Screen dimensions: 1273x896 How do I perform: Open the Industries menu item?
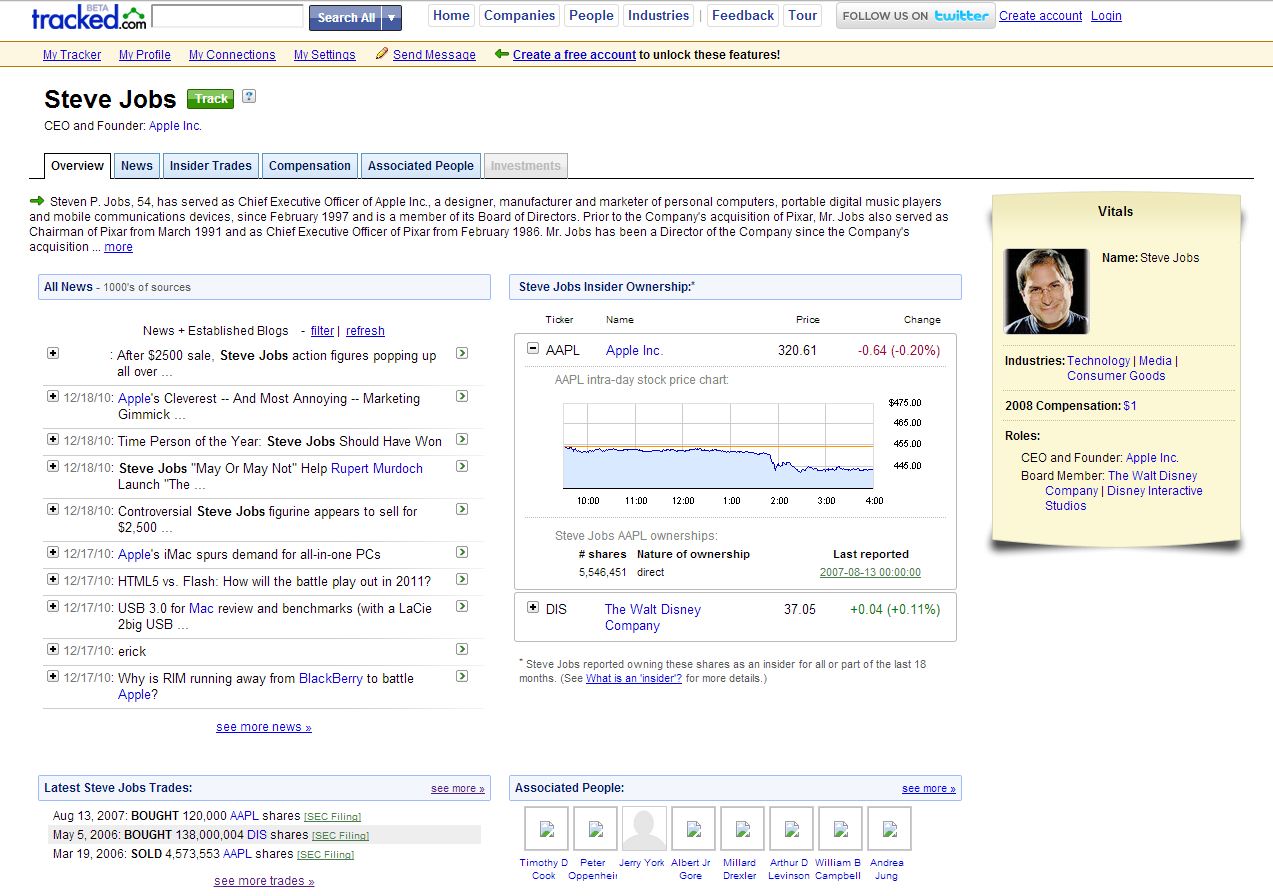pos(658,15)
